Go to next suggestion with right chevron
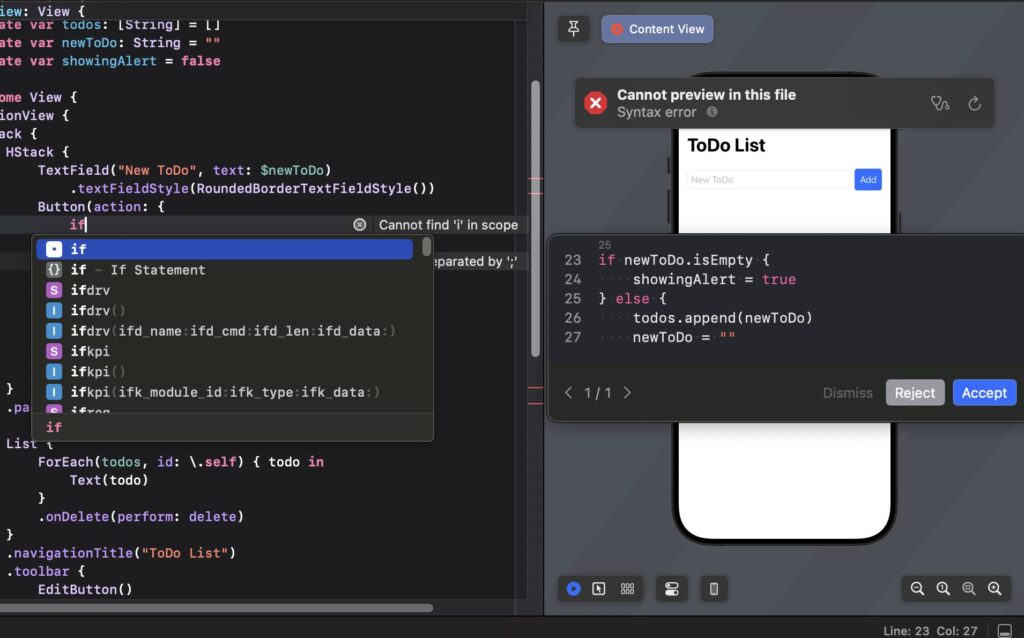1024x638 pixels. [x=628, y=393]
